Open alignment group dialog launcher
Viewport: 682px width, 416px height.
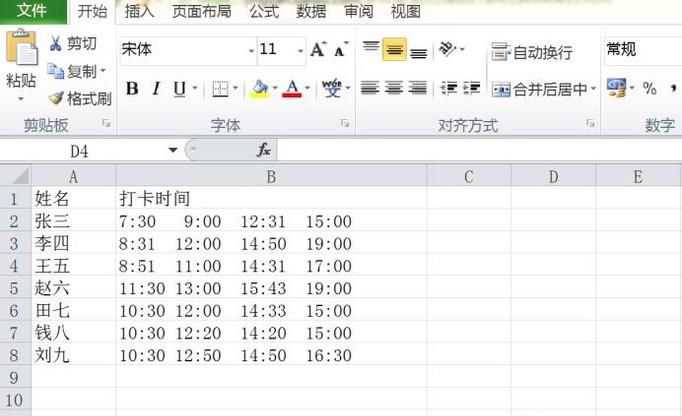590,124
